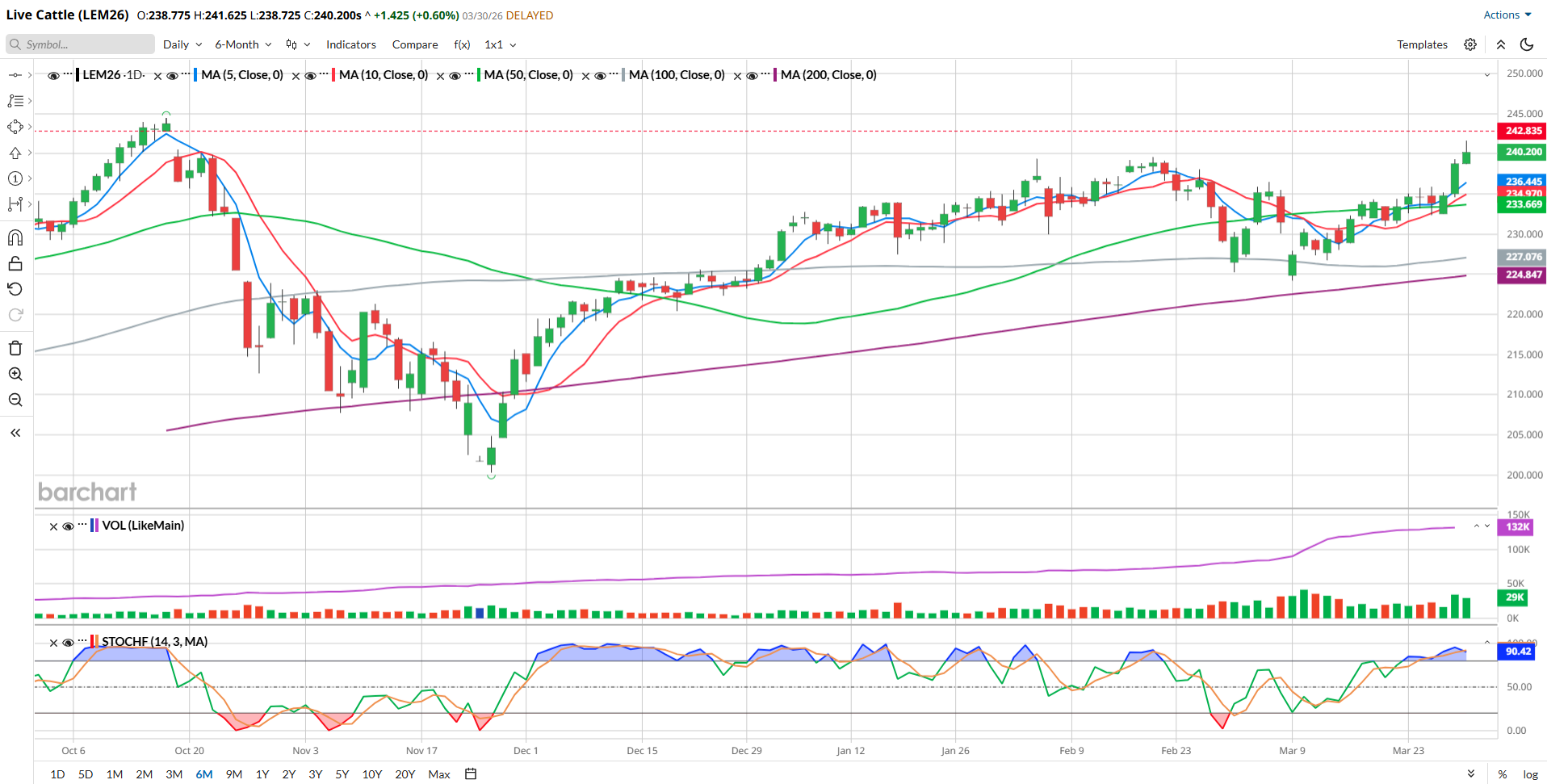Click the Symbol search field

pyautogui.click(x=81, y=44)
